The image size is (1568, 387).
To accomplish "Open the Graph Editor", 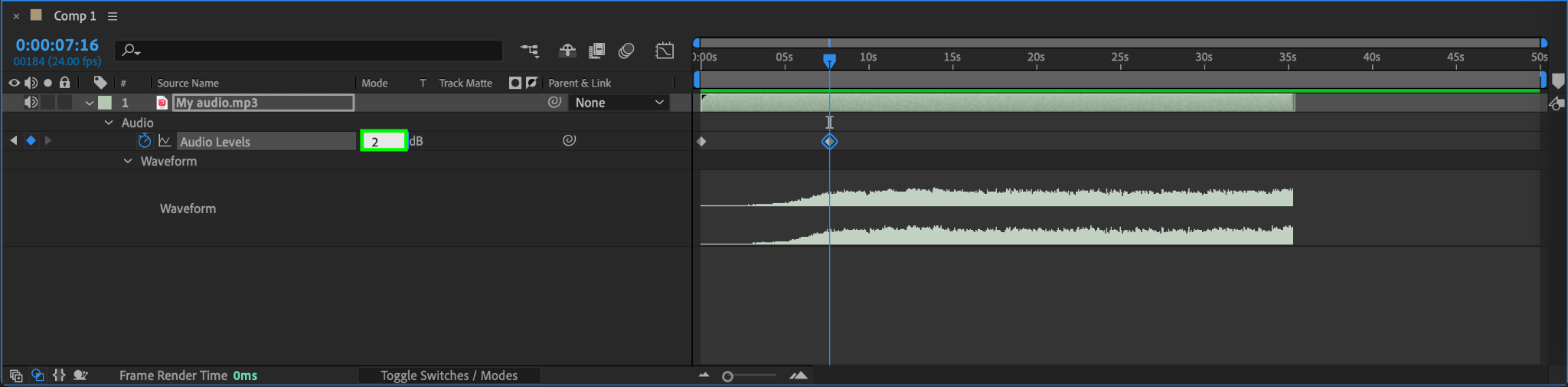I will (665, 51).
